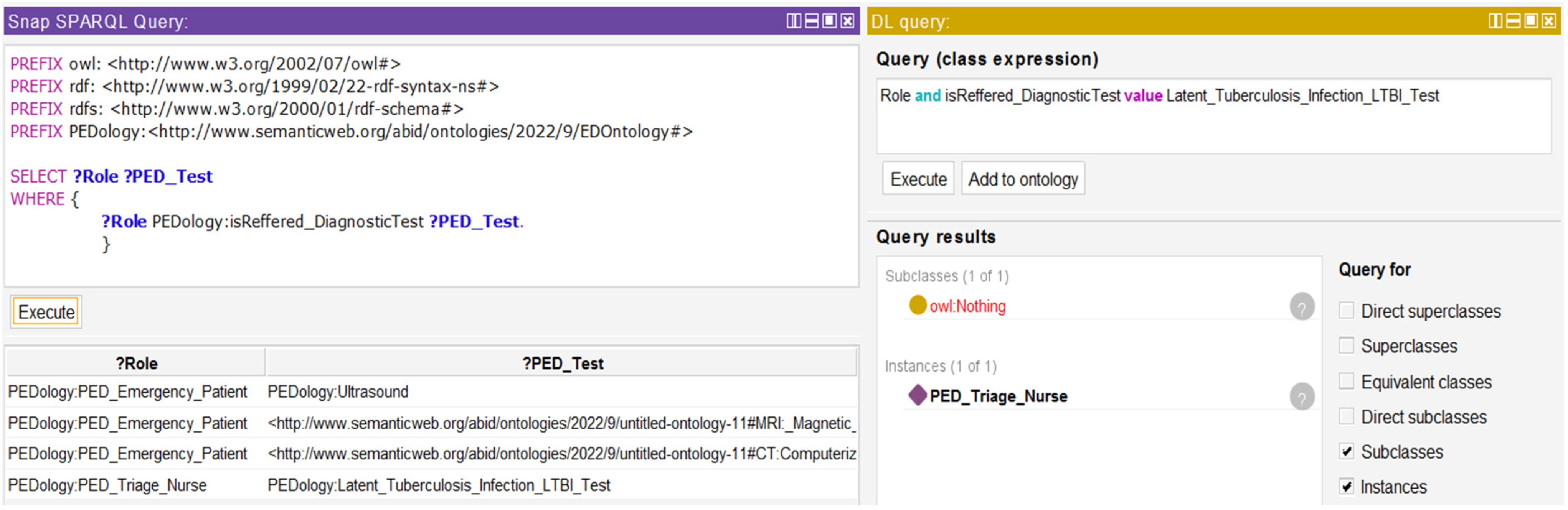
Task: Execute the DL query
Action: click(918, 179)
